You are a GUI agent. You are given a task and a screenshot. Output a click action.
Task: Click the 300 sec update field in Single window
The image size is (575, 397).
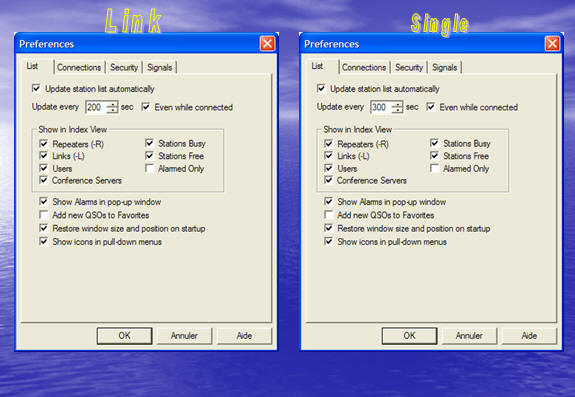click(381, 107)
